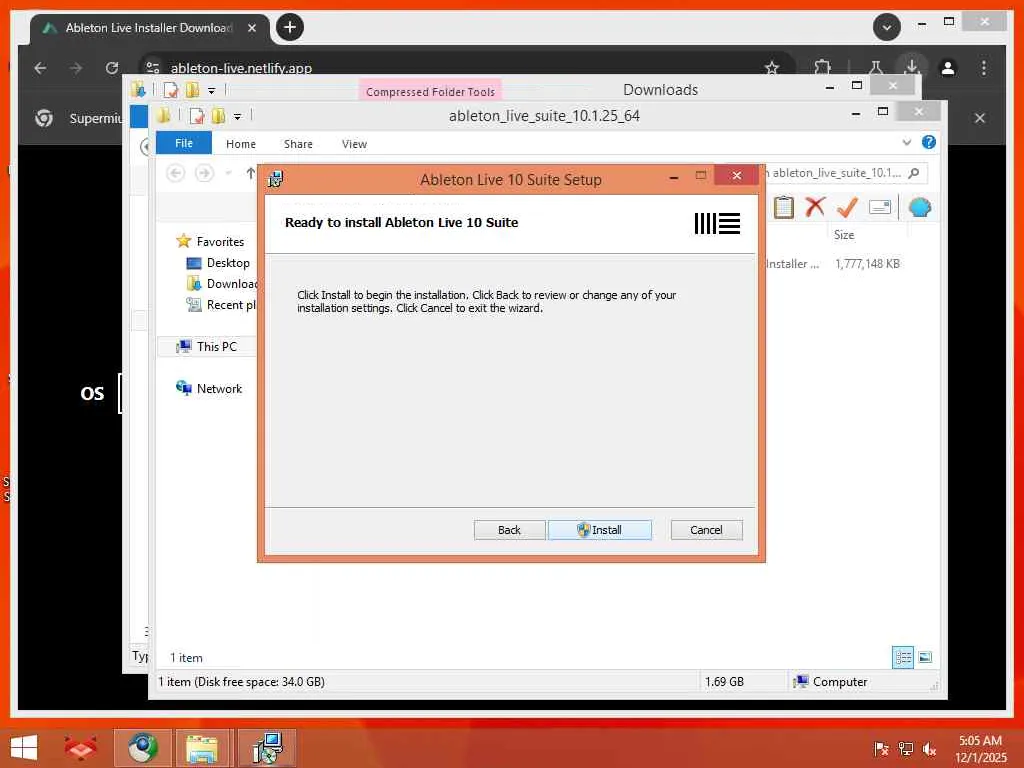Expand the Explorer ribbon chevron
1024x768 pixels.
906,142
